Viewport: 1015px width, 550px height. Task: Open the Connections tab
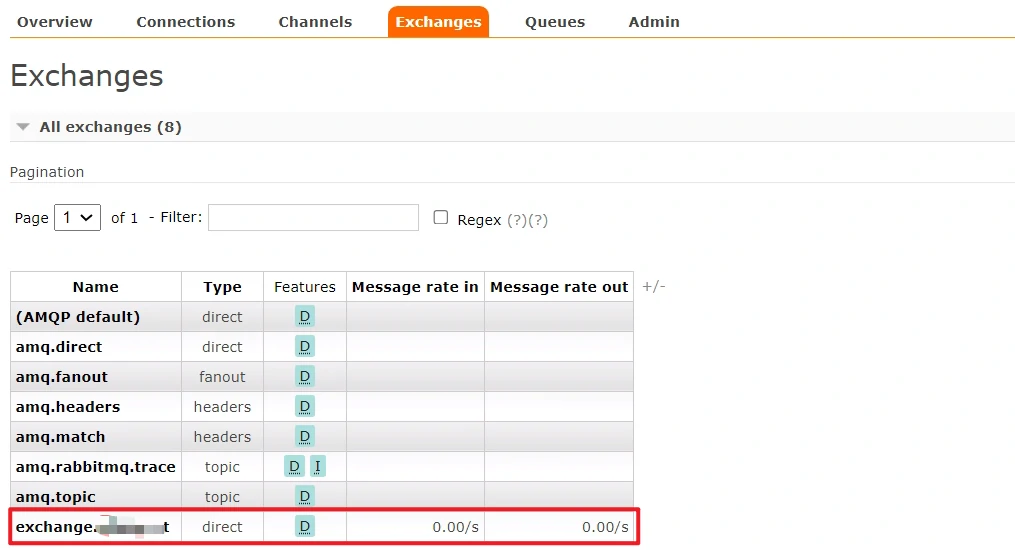tap(186, 22)
